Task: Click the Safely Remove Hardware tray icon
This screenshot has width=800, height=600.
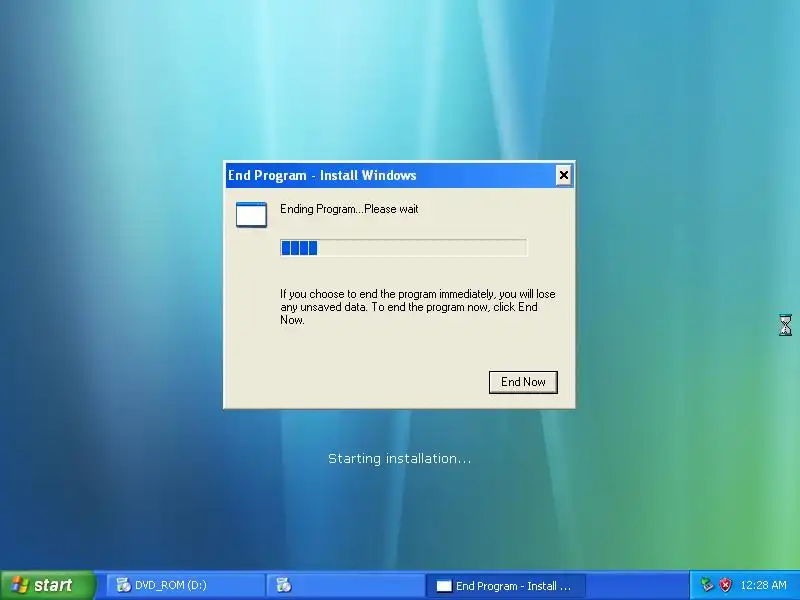Action: coord(707,585)
